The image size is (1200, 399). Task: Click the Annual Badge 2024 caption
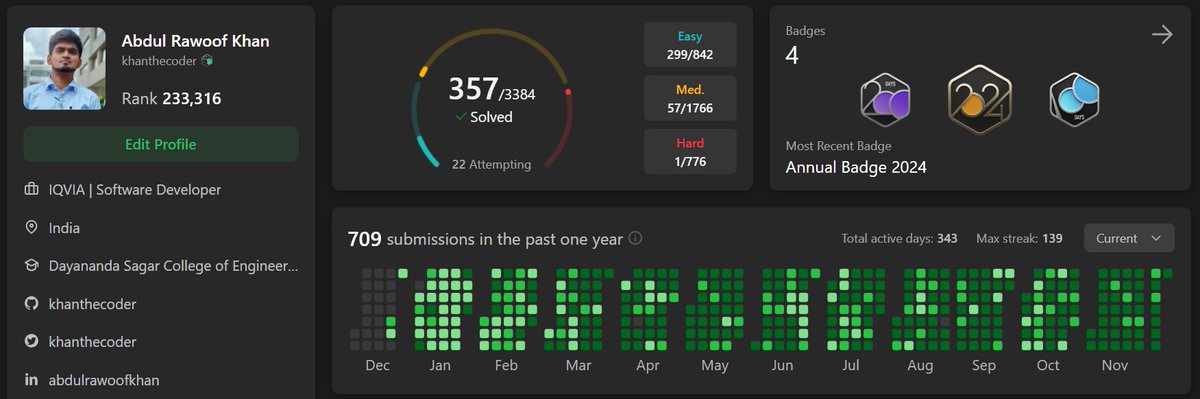tap(856, 167)
